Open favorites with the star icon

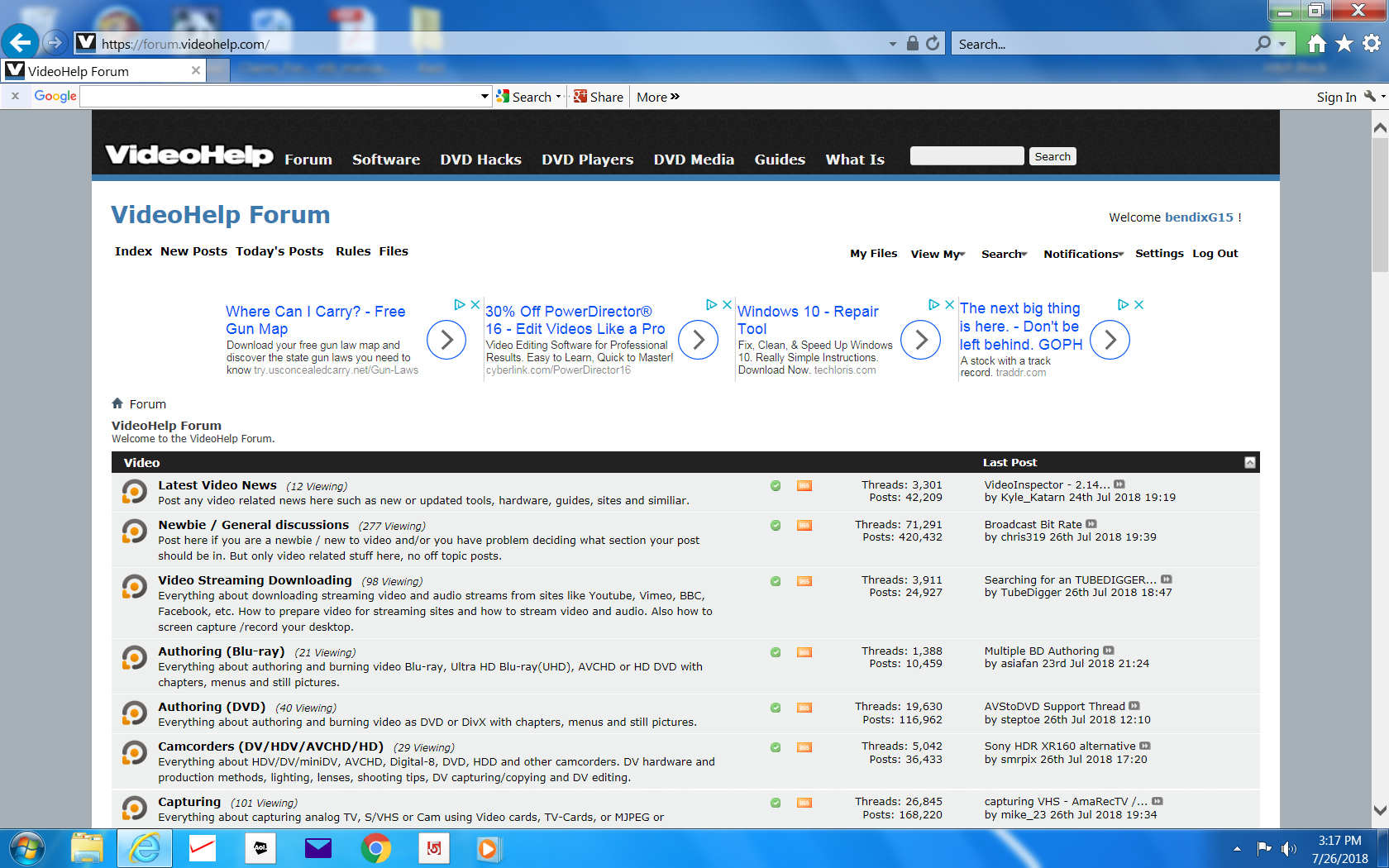click(x=1344, y=43)
